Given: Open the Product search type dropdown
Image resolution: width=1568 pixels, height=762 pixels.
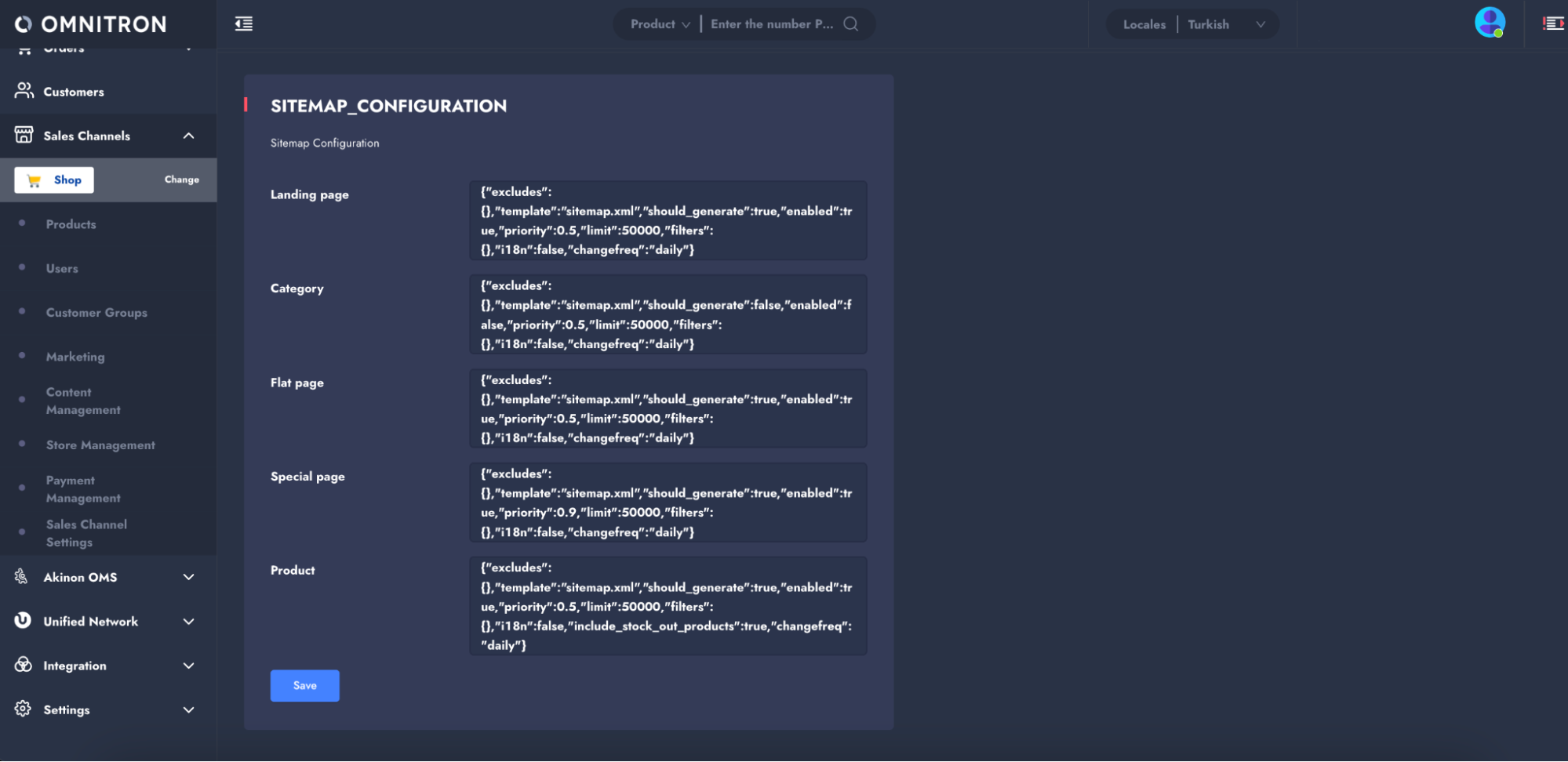Looking at the screenshot, I should [660, 24].
